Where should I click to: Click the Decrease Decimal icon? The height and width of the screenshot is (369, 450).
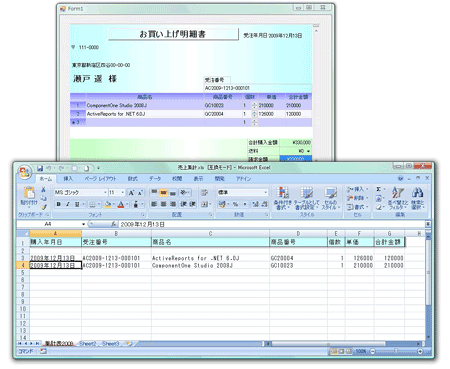pos(264,204)
